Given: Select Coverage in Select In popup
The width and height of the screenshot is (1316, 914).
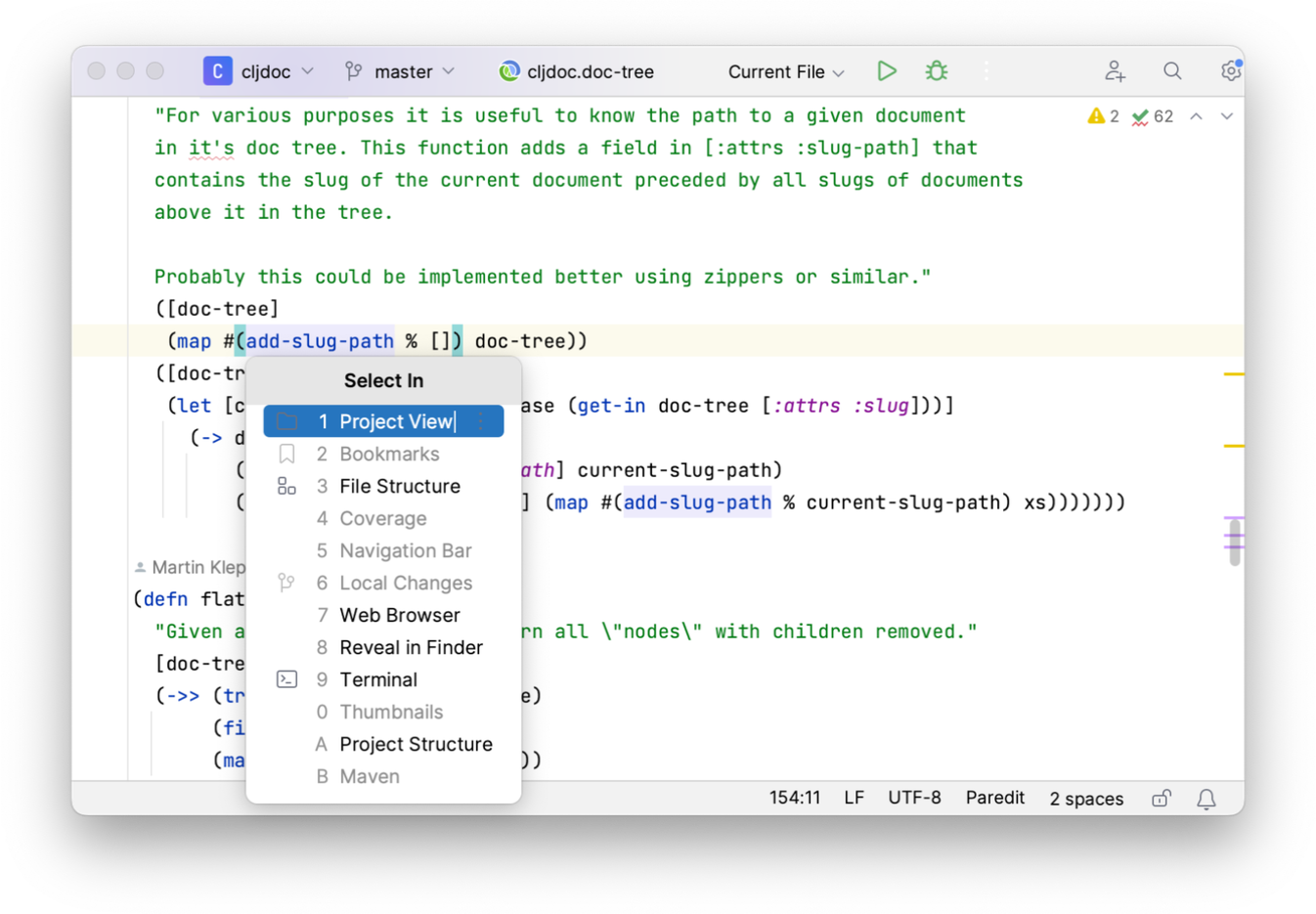Looking at the screenshot, I should [x=383, y=518].
